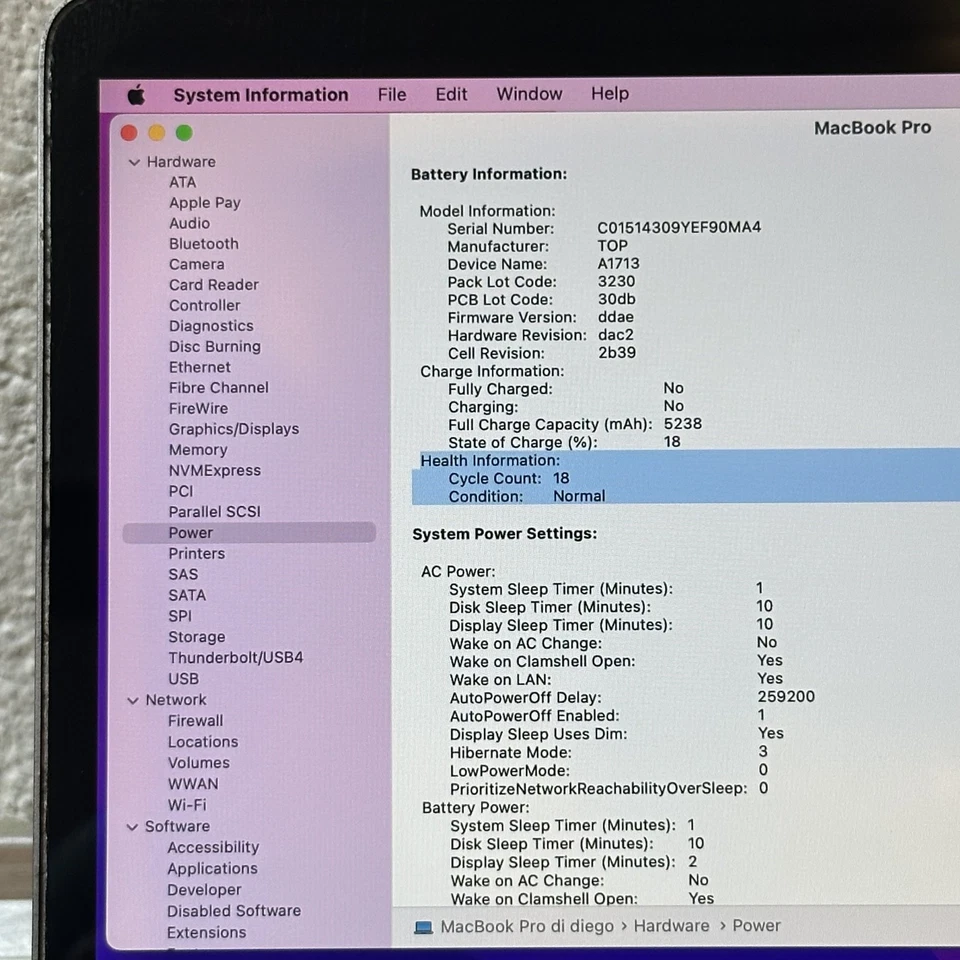Select Diagnostics in the sidebar

[x=211, y=326]
